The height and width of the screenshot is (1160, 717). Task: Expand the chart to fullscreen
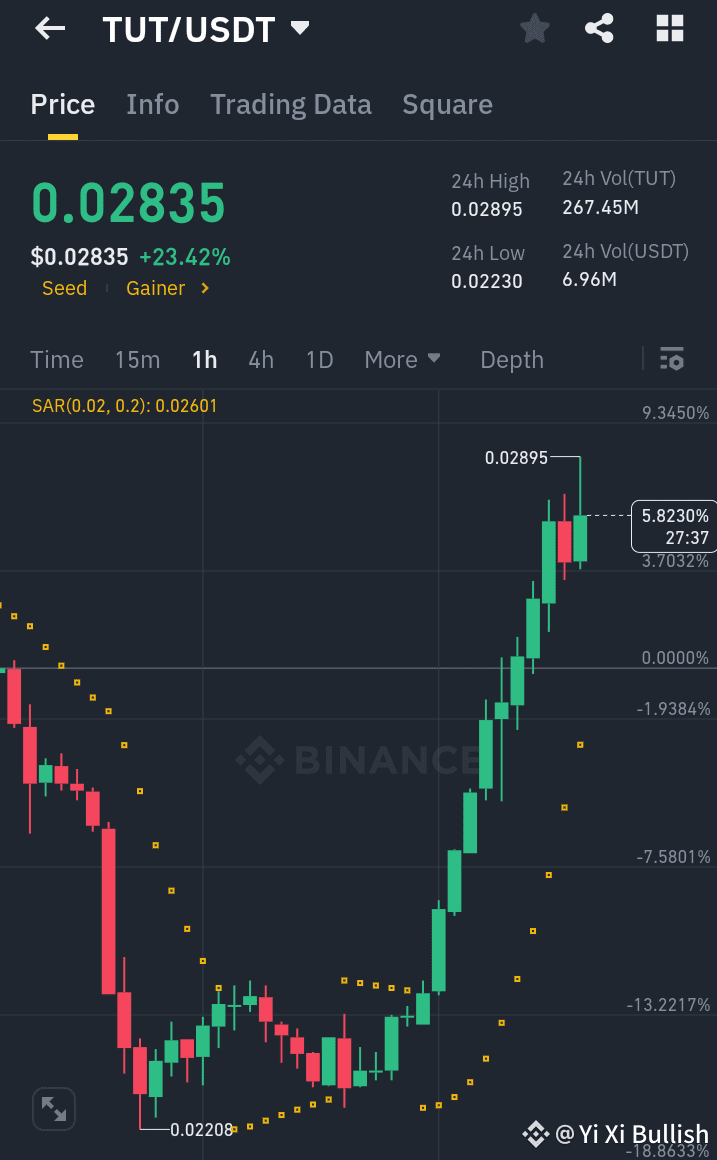[x=53, y=1108]
